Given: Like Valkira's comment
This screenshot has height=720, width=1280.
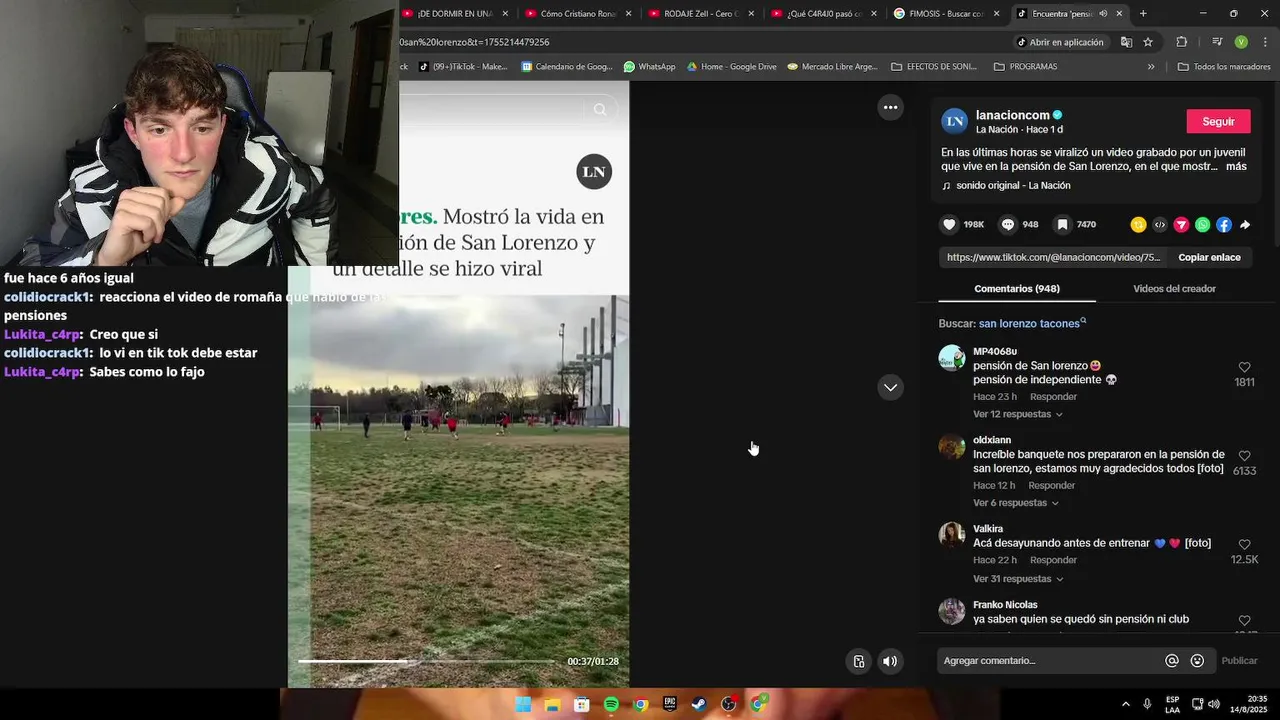Looking at the screenshot, I should 1244,545.
